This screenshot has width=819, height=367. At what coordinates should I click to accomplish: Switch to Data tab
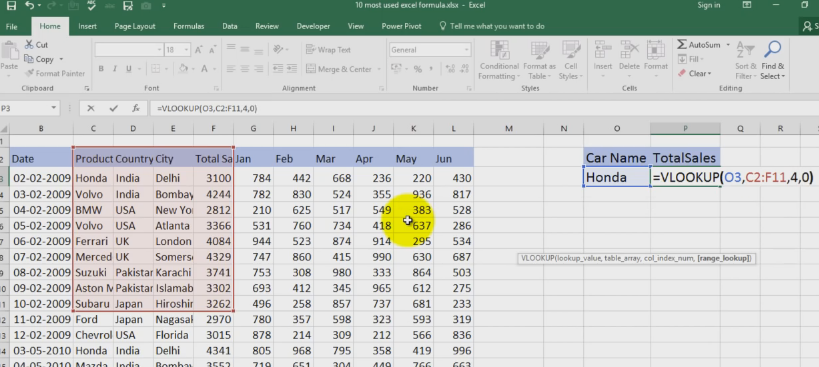229,26
